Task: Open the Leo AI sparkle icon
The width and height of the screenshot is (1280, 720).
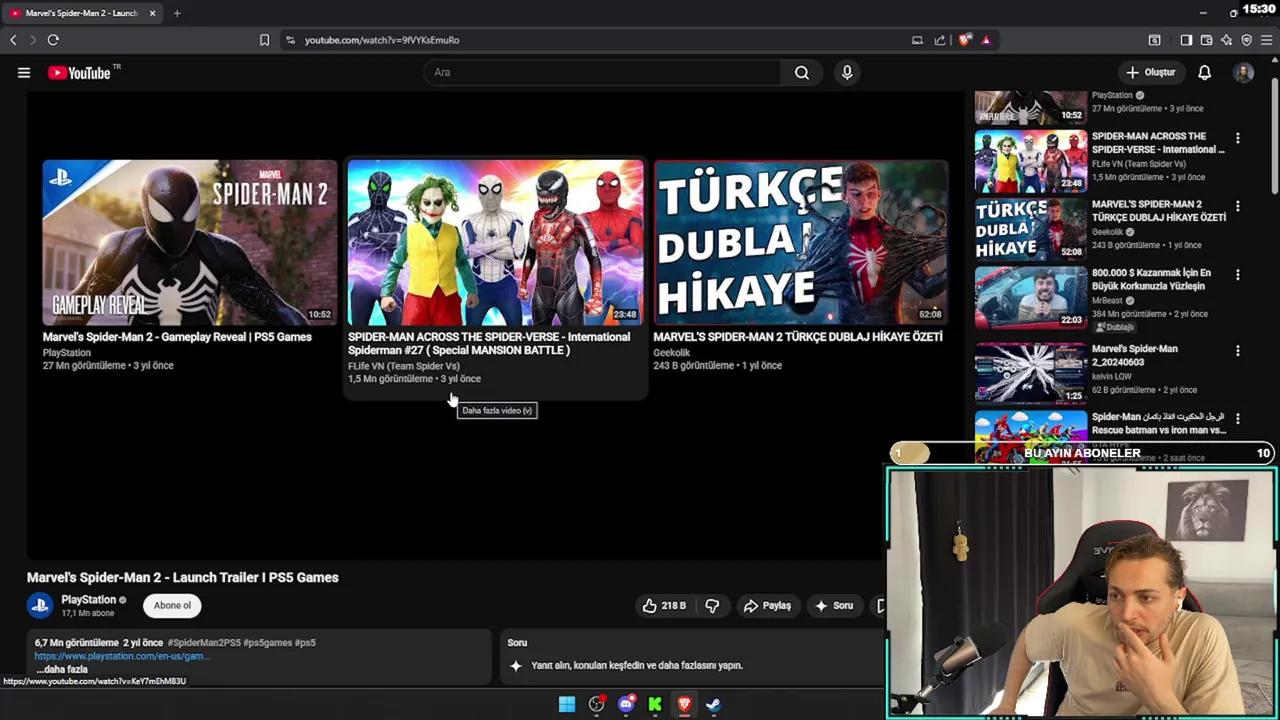Action: (x=1226, y=40)
